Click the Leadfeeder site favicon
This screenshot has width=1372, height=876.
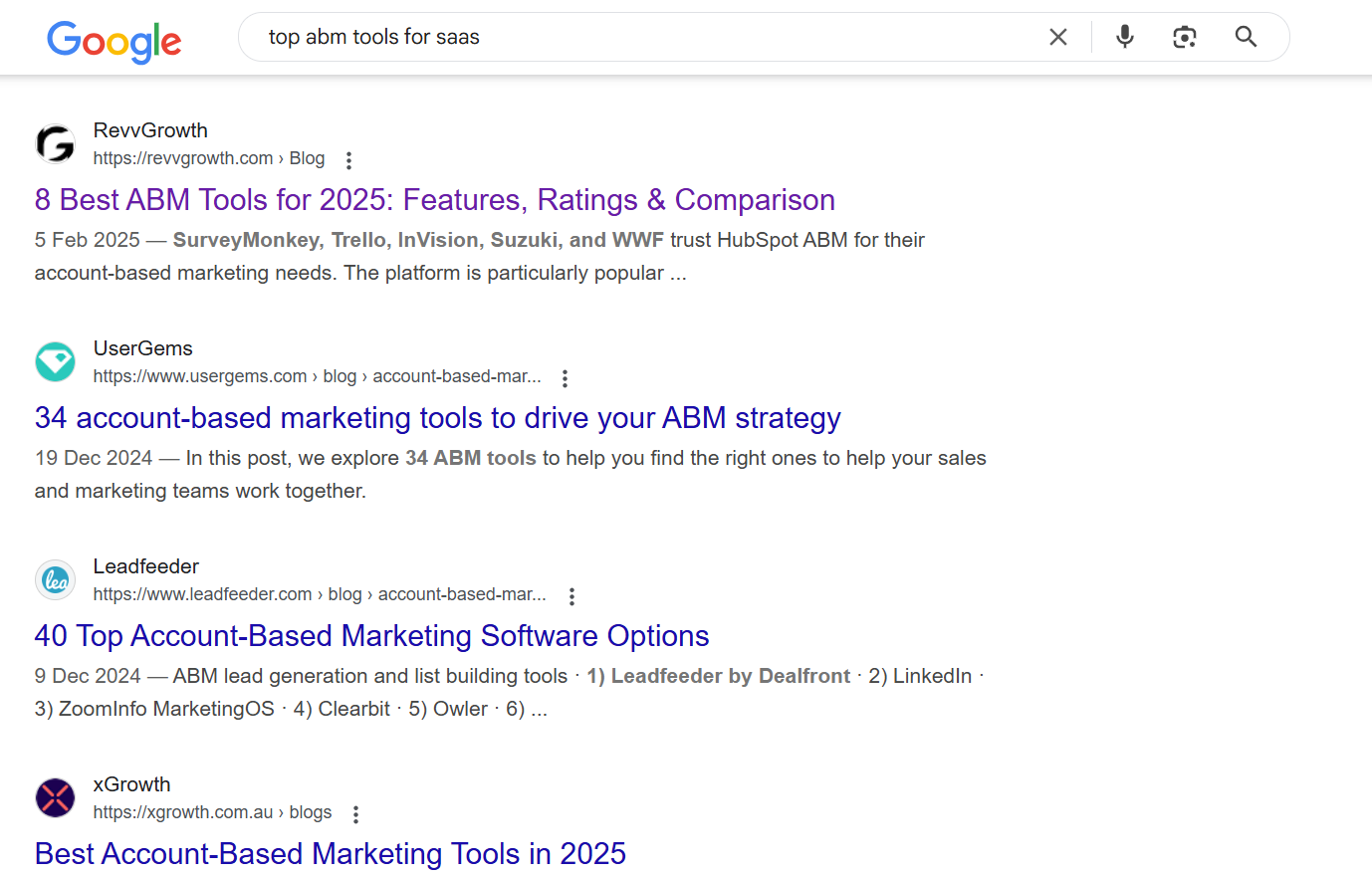coord(55,580)
